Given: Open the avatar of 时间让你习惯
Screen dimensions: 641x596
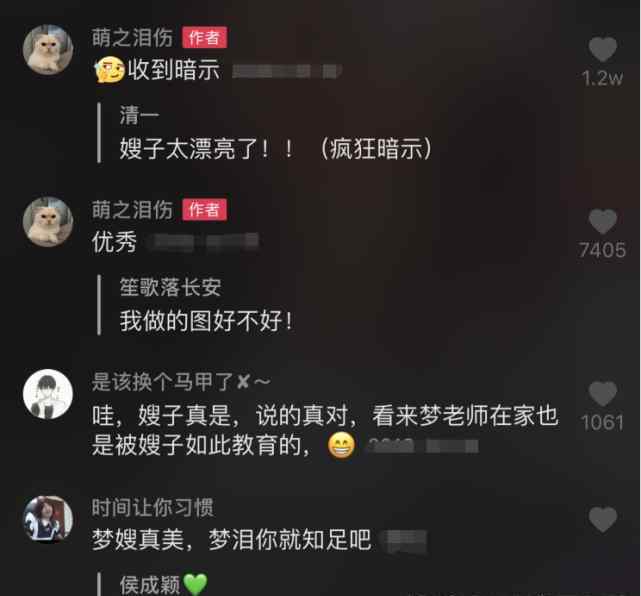Looking at the screenshot, I should (48, 520).
